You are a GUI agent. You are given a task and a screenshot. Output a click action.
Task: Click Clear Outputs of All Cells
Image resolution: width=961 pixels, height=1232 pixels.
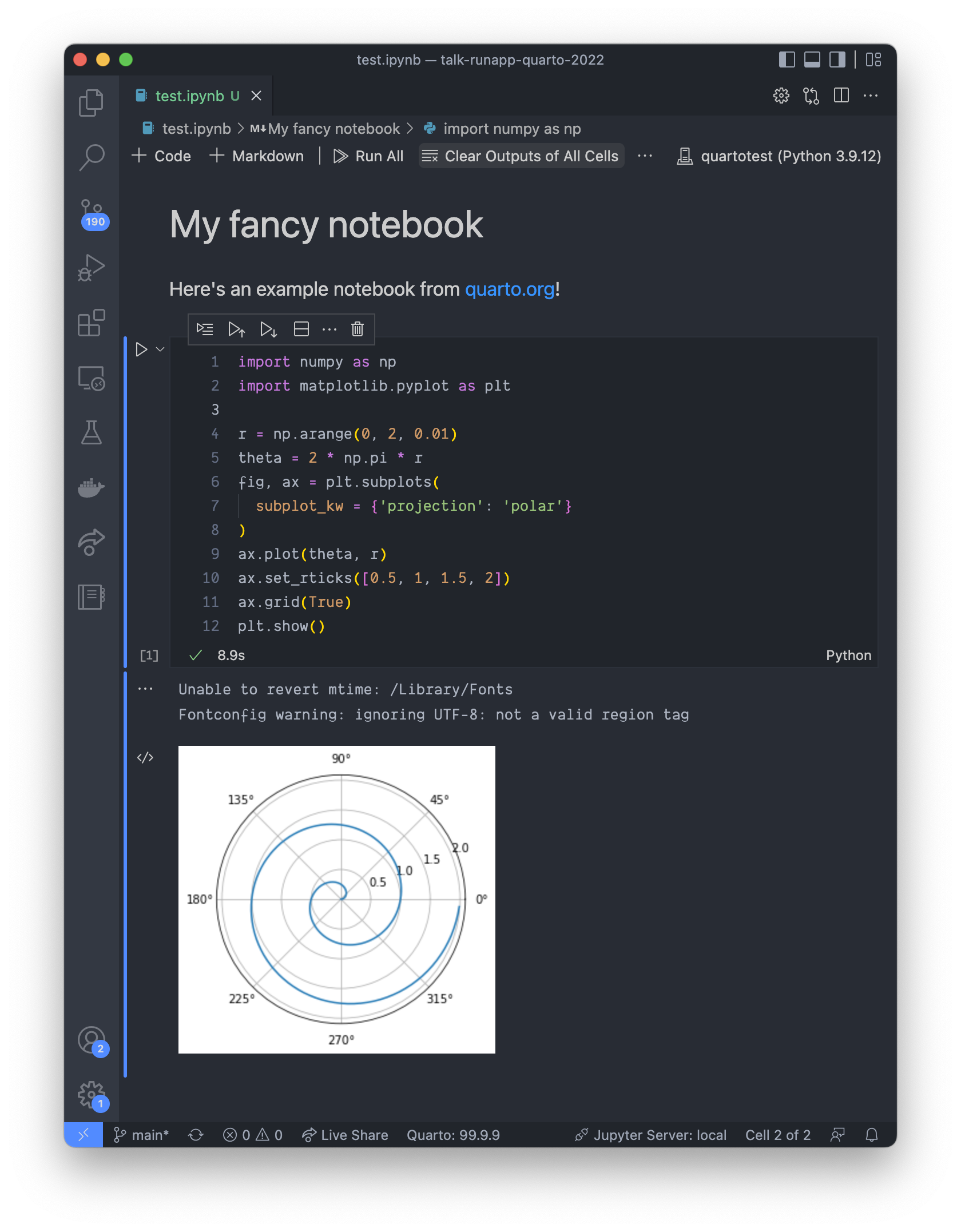pyautogui.click(x=521, y=156)
